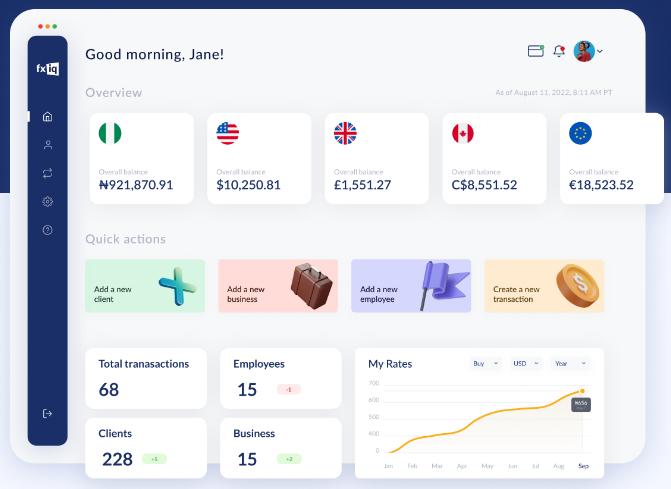The width and height of the screenshot is (671, 489).
Task: Click the Business count 15
Action: pos(247,459)
